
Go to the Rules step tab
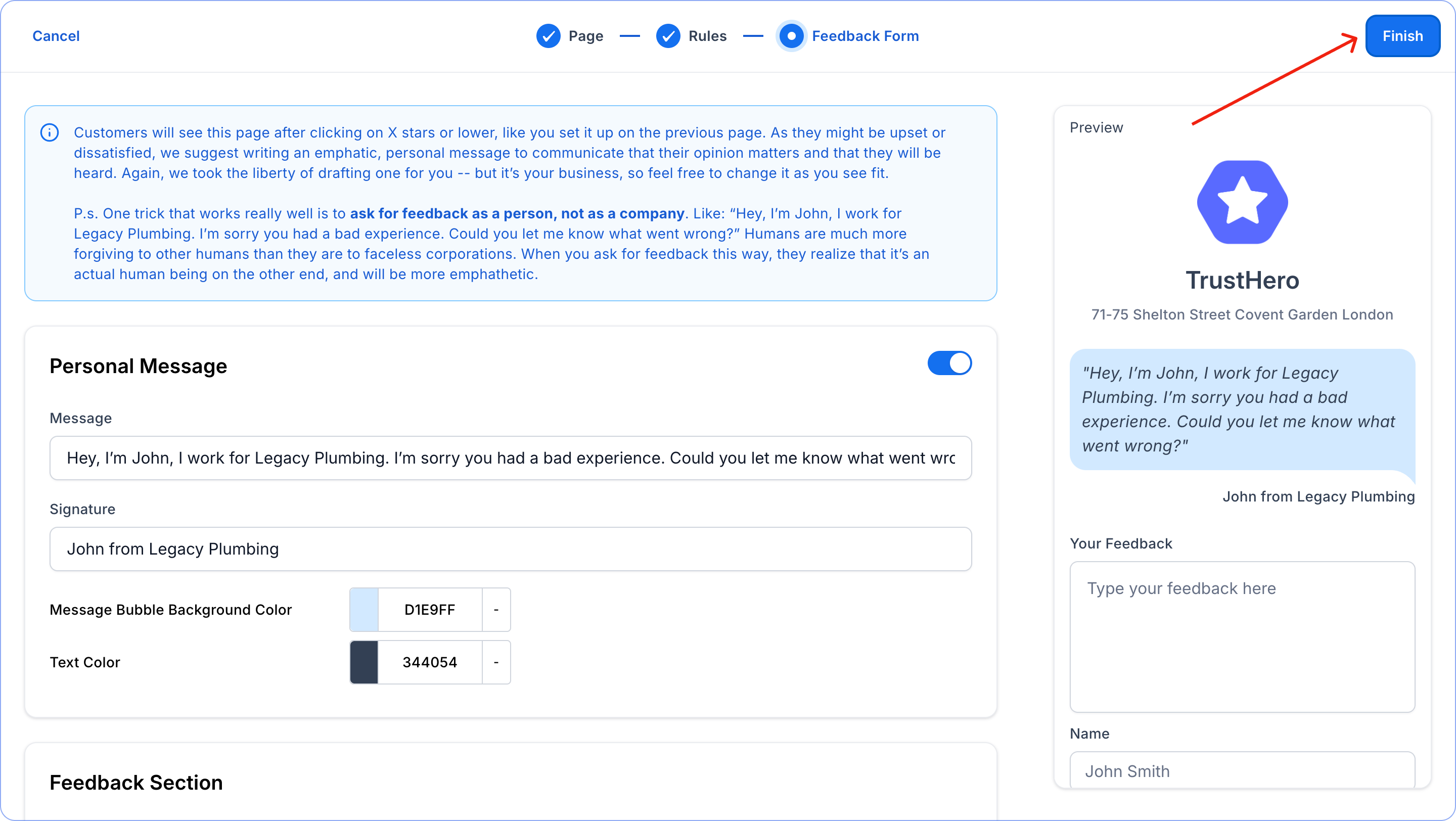point(707,36)
